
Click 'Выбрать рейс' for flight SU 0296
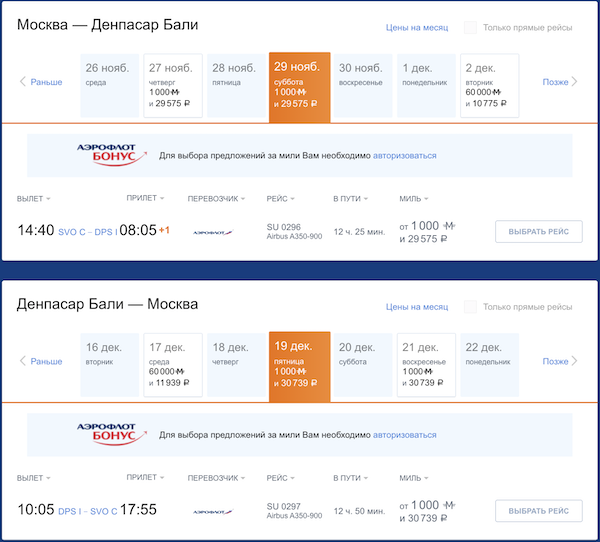coord(538,232)
